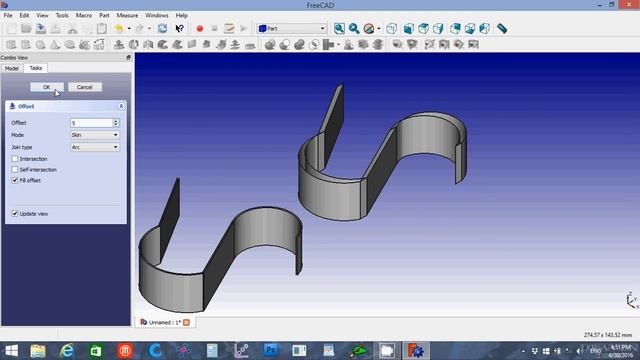Toggle the Self-intersection checkbox

(x=15, y=169)
